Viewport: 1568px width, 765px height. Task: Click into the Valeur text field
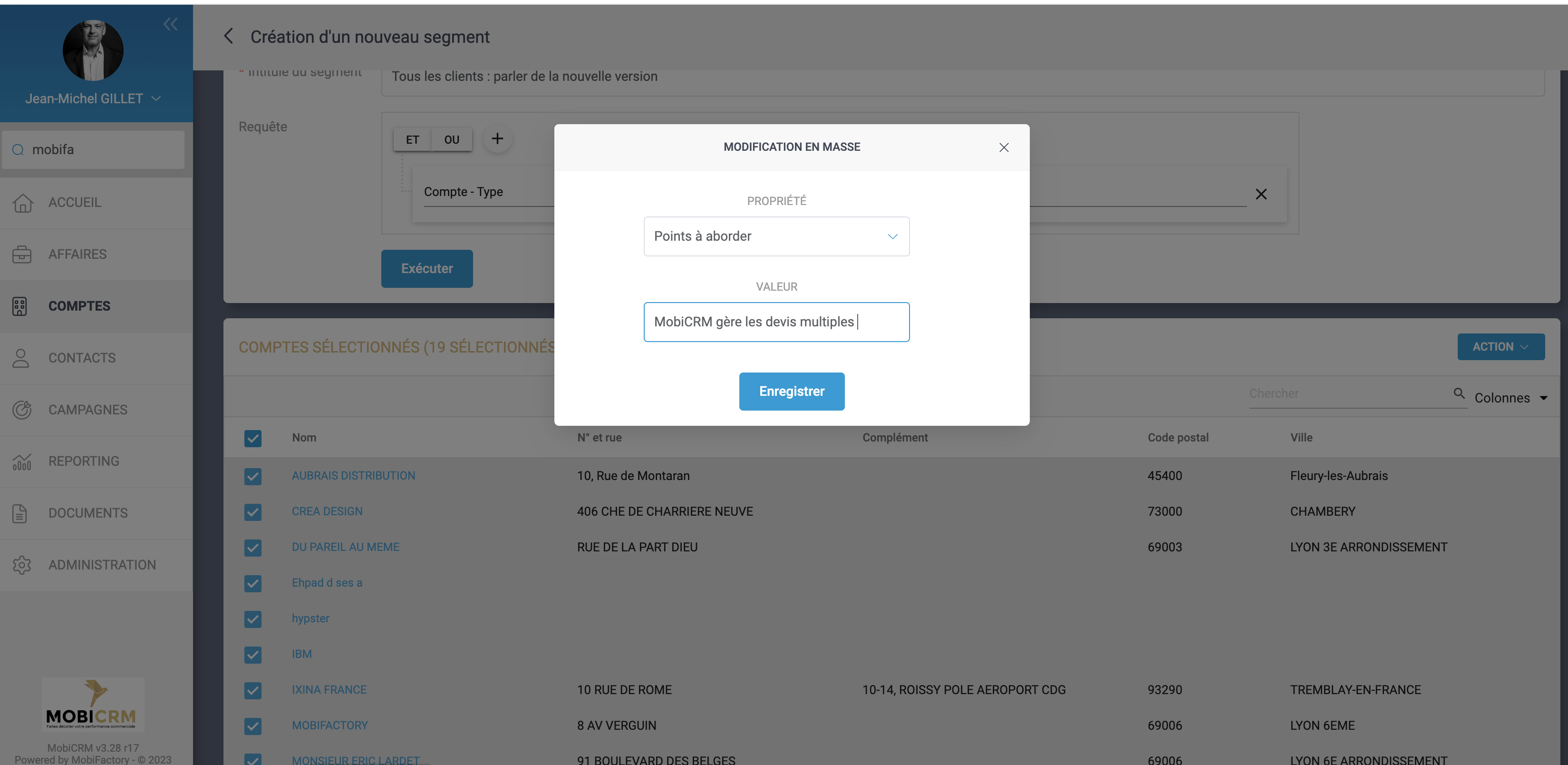coord(776,322)
